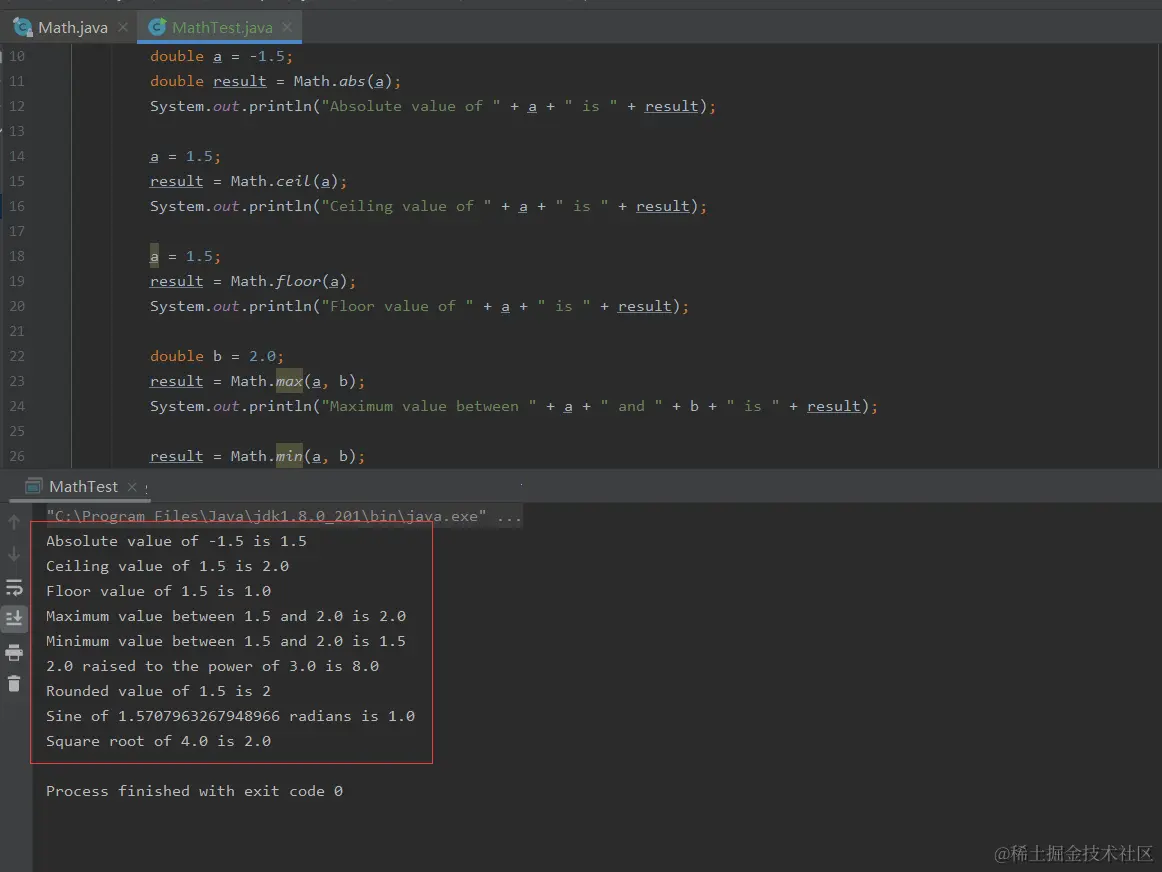Click line number 26 in the gutter
The height and width of the screenshot is (872, 1162).
pos(16,456)
